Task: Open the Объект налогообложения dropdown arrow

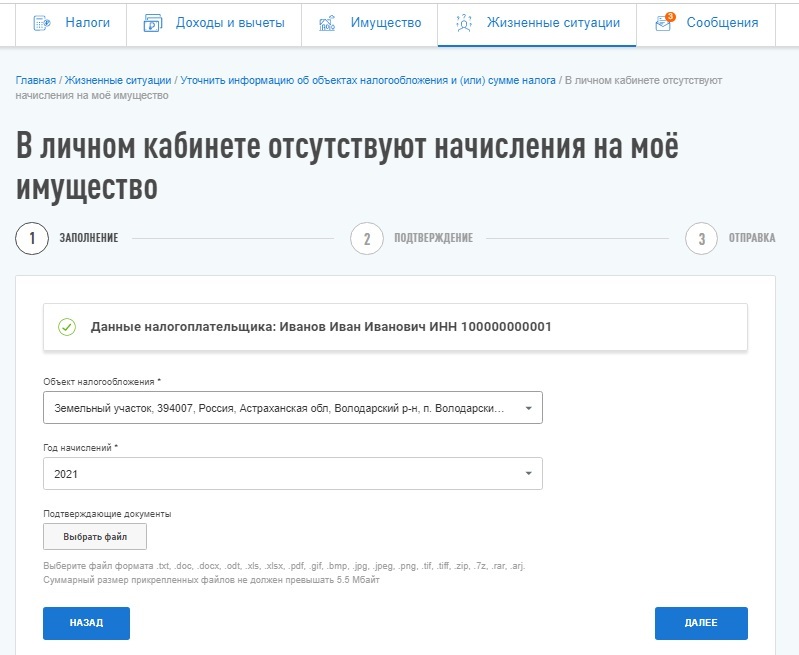Action: click(x=528, y=408)
